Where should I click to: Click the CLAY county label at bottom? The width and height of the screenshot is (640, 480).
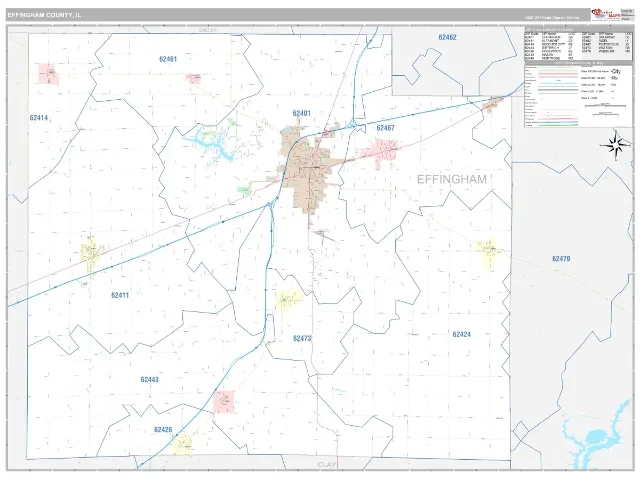[x=327, y=465]
